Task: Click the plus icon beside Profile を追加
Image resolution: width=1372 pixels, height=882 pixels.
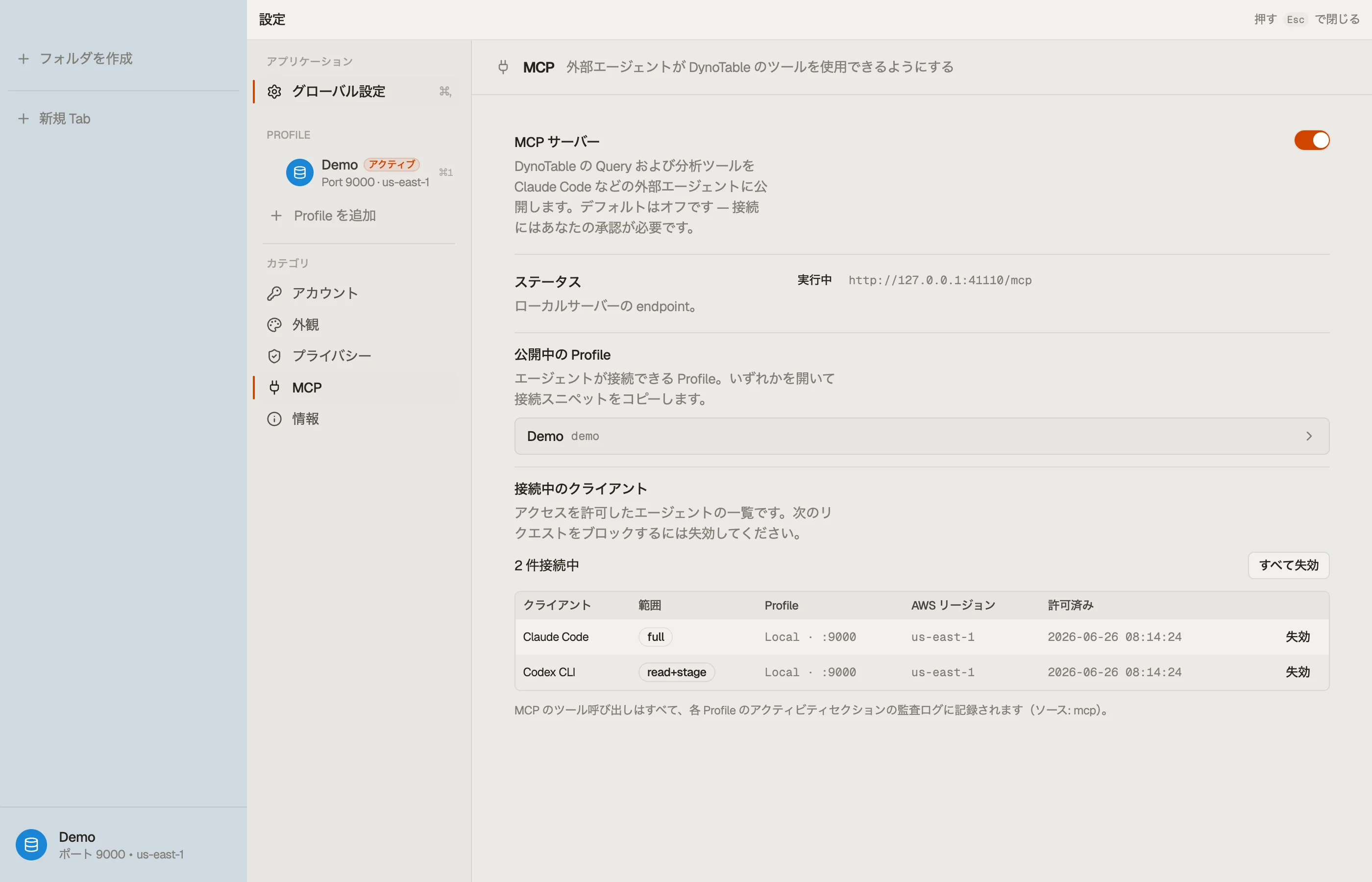Action: [x=276, y=215]
